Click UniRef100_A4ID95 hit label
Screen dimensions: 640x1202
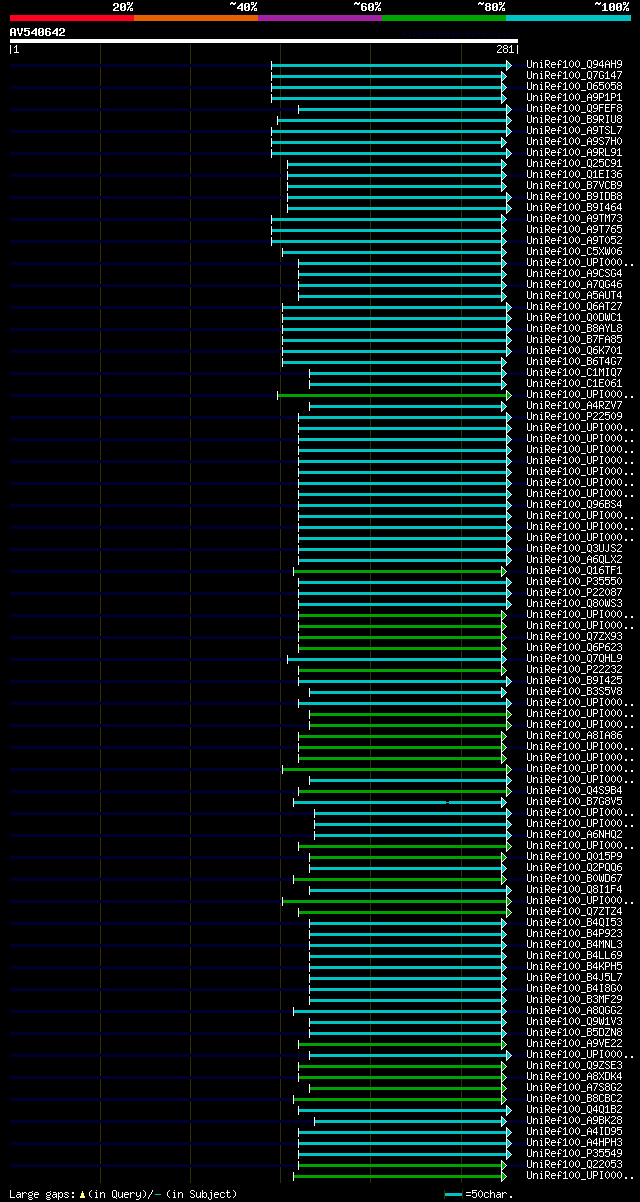tap(574, 1131)
